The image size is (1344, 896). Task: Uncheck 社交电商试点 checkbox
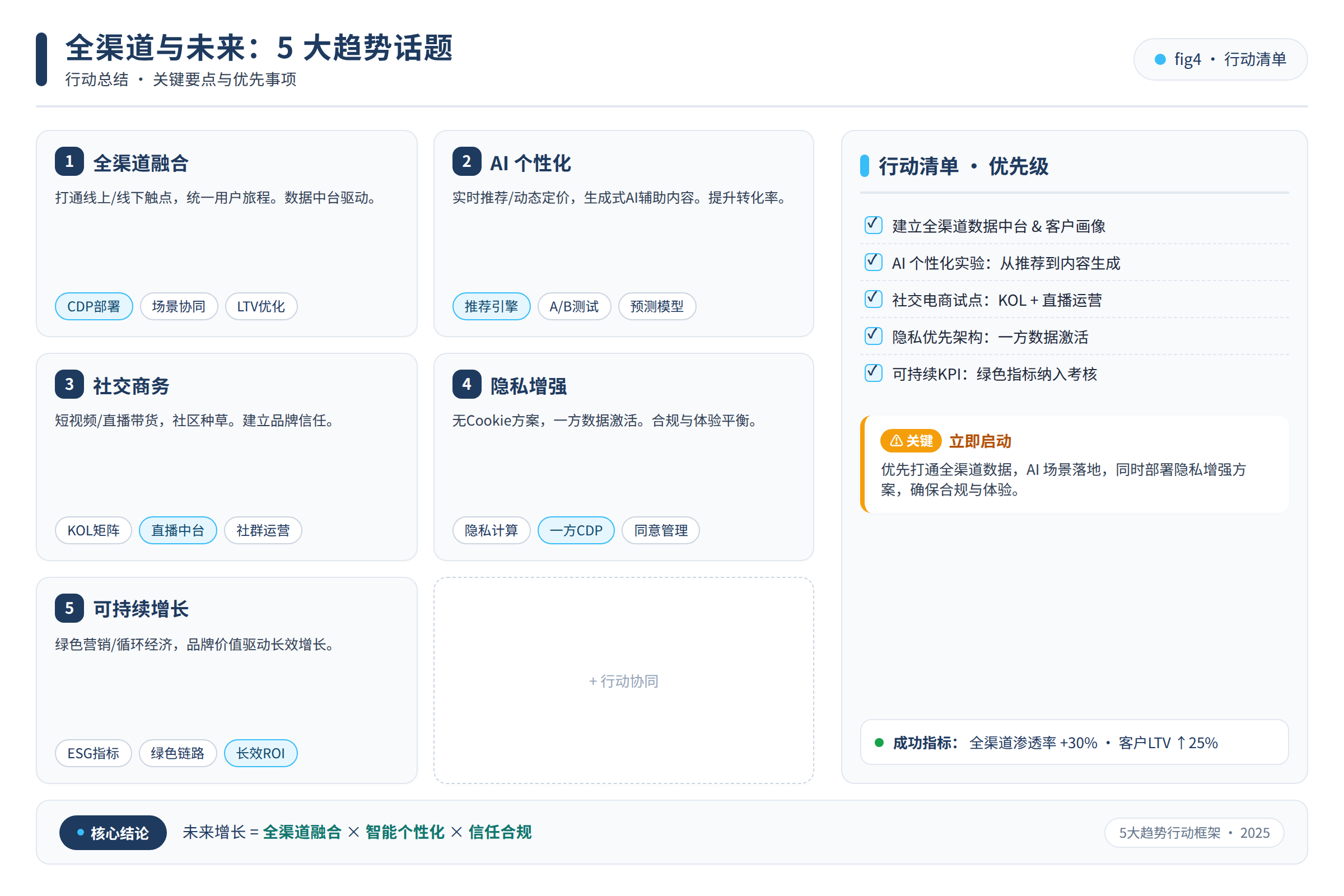[873, 299]
